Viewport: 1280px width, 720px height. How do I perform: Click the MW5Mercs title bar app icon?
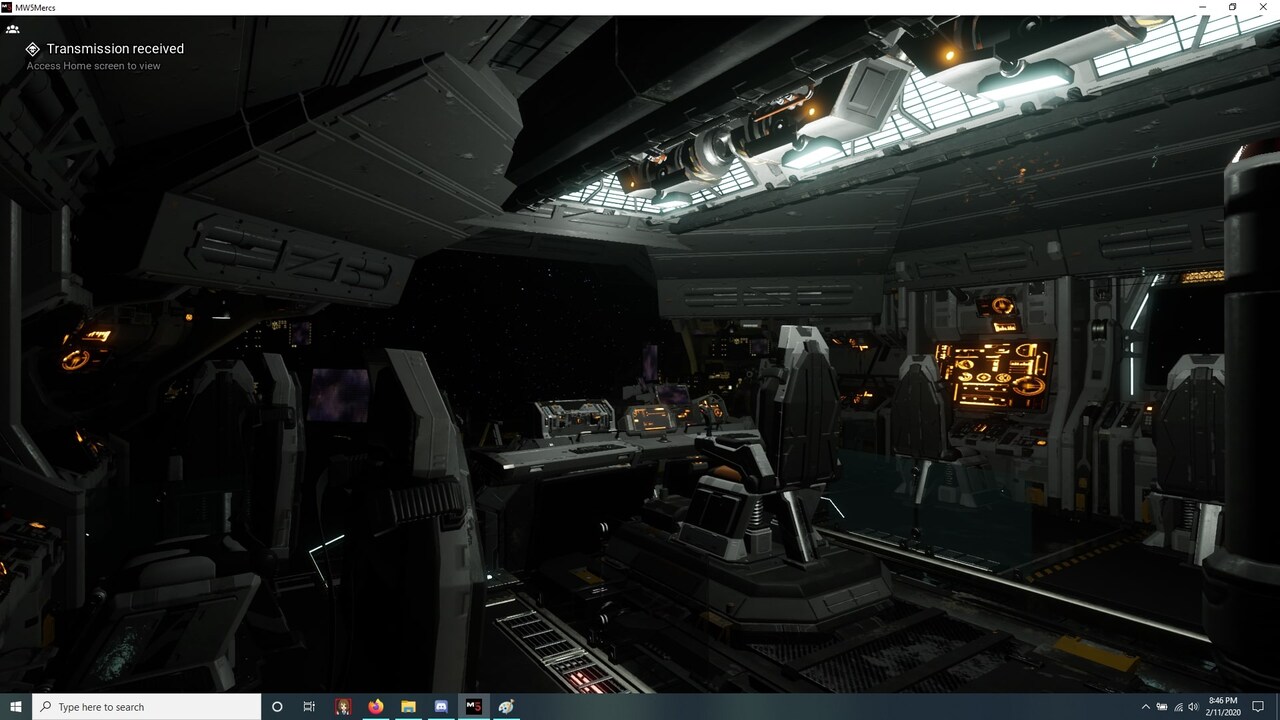[7, 7]
